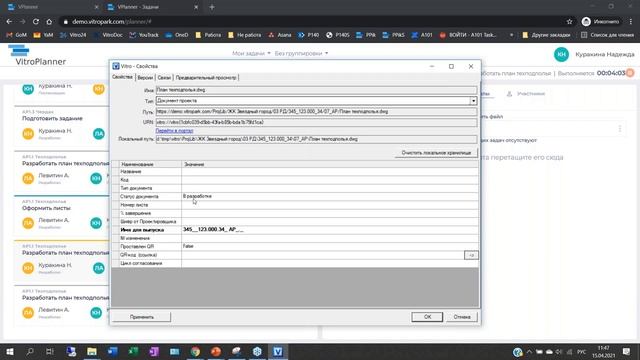Open the Работа bookmarks folder

[x=208, y=35]
